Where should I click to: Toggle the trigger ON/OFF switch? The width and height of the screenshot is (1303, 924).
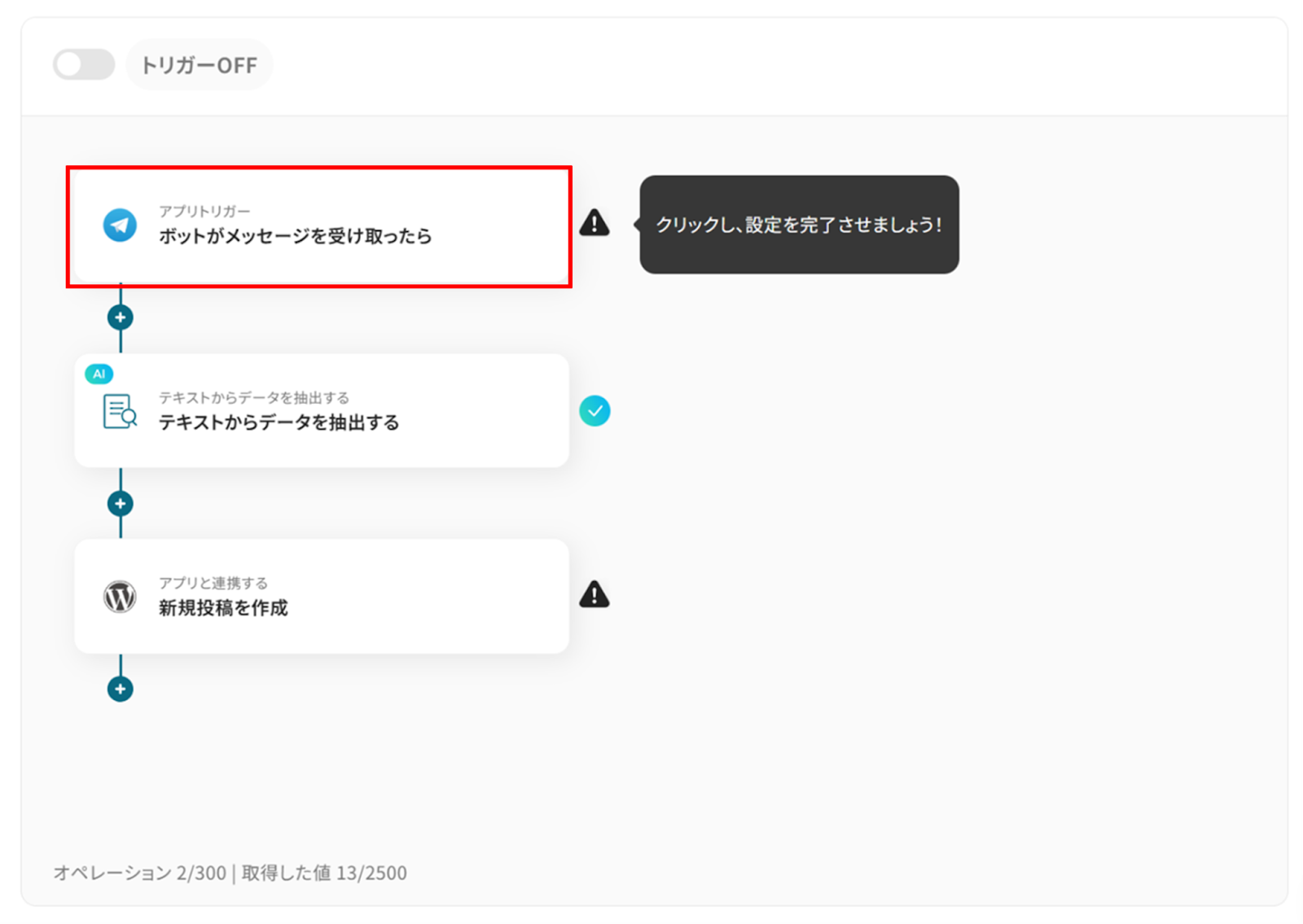tap(84, 64)
